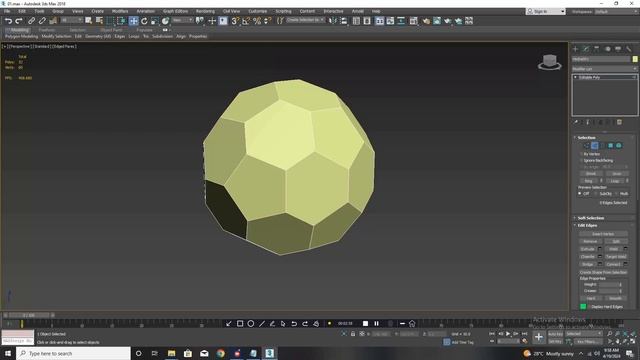
Task: Toggle the Percent Snap icon
Action: point(257,21)
